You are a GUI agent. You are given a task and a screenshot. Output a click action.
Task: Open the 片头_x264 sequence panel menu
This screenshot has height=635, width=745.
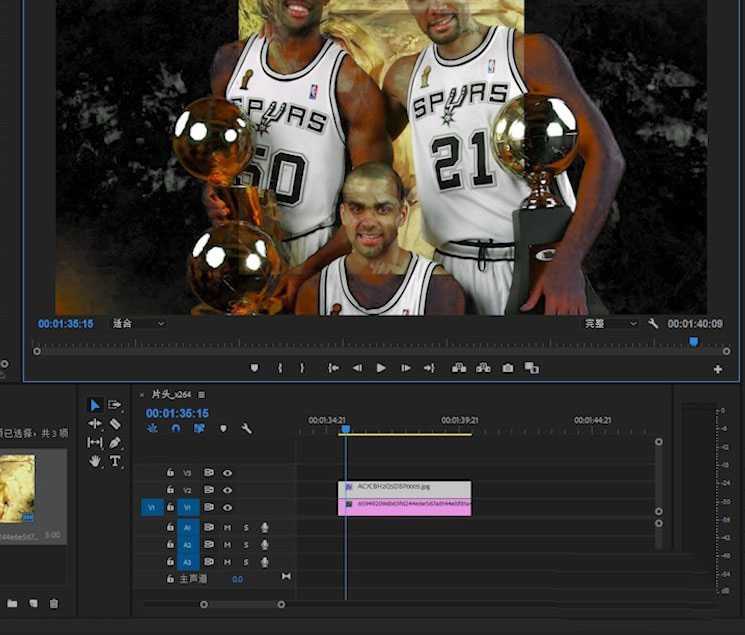click(202, 395)
